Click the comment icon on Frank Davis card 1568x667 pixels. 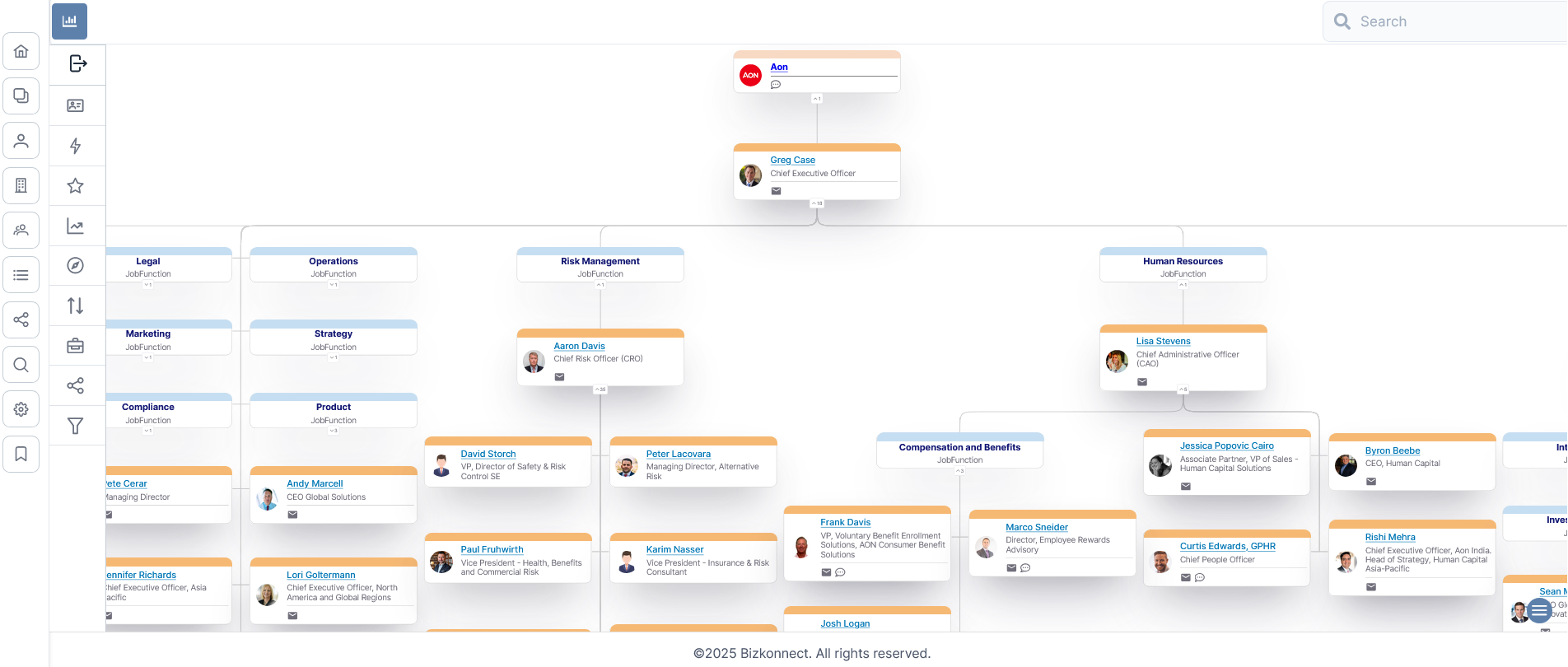click(840, 572)
